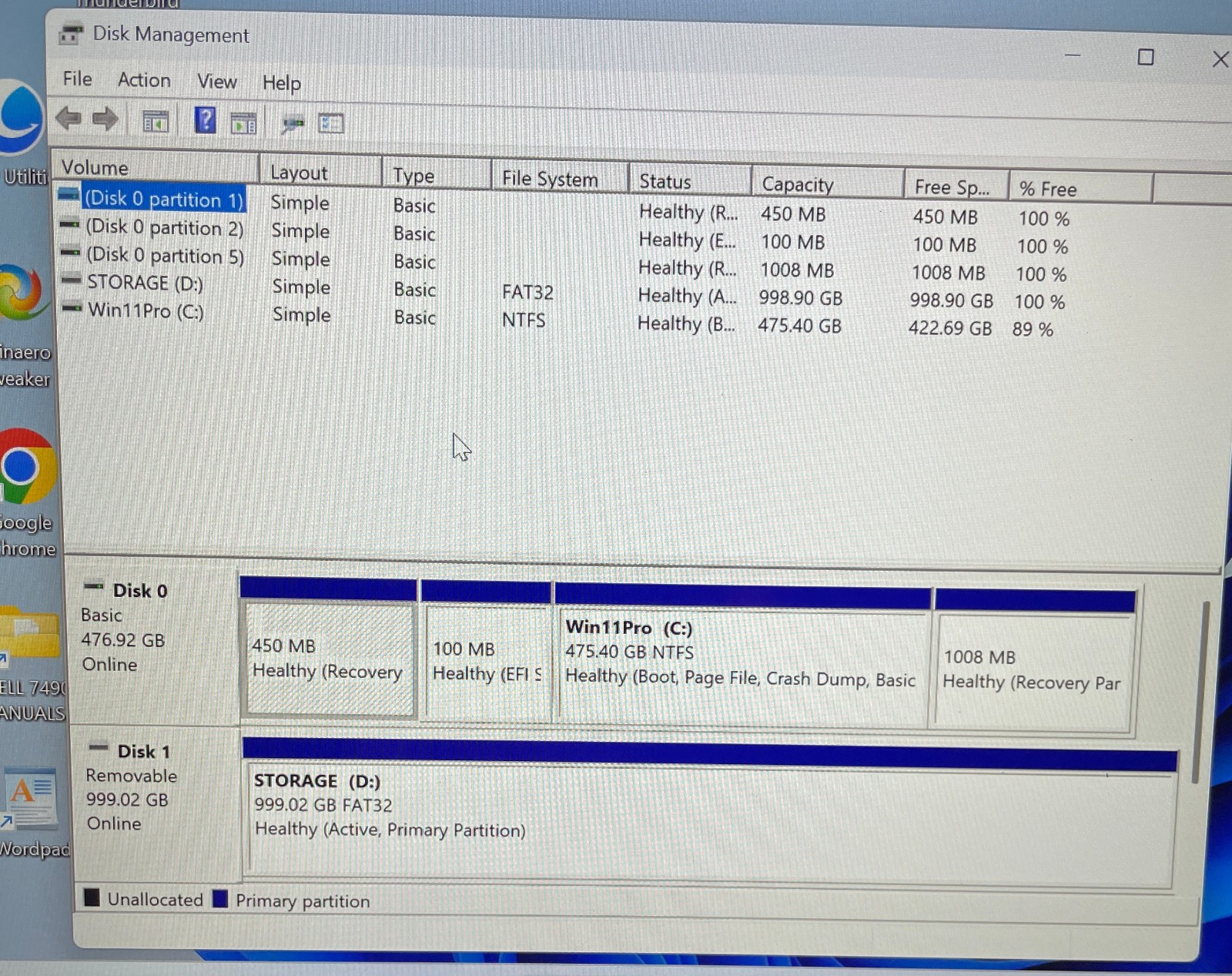Sort by the Capacity column header

point(827,184)
